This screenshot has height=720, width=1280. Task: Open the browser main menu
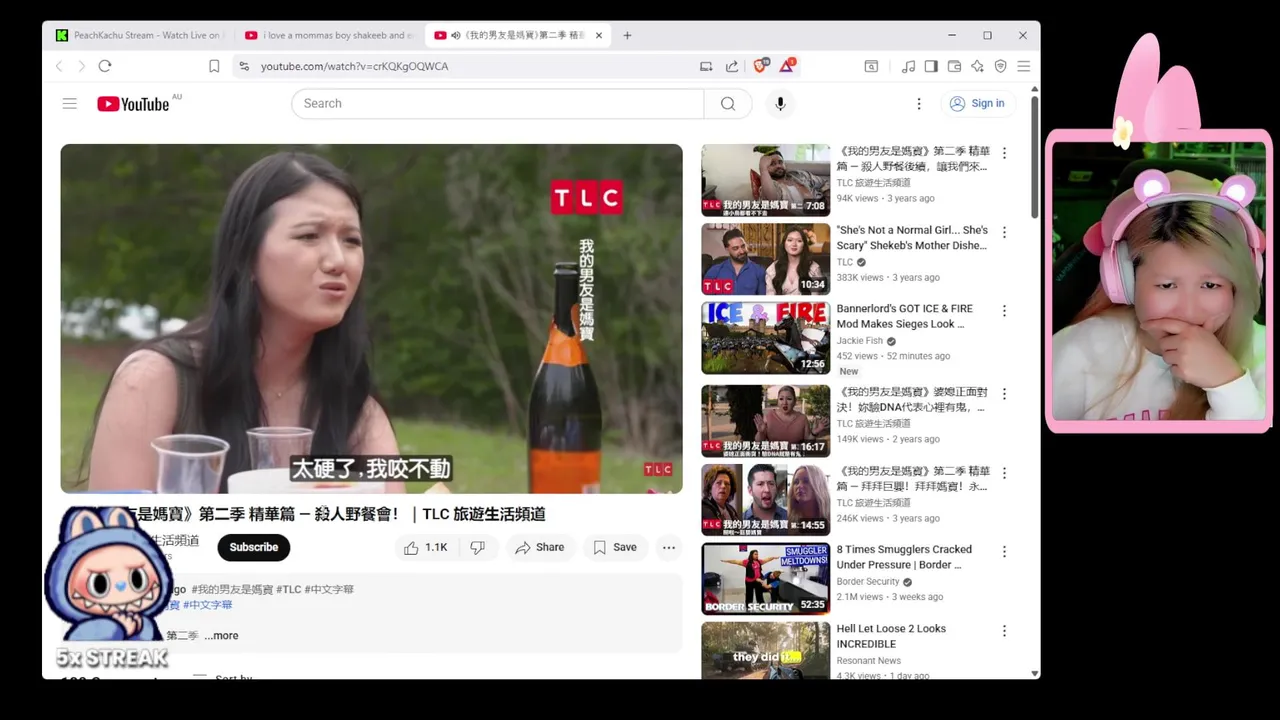point(1023,66)
